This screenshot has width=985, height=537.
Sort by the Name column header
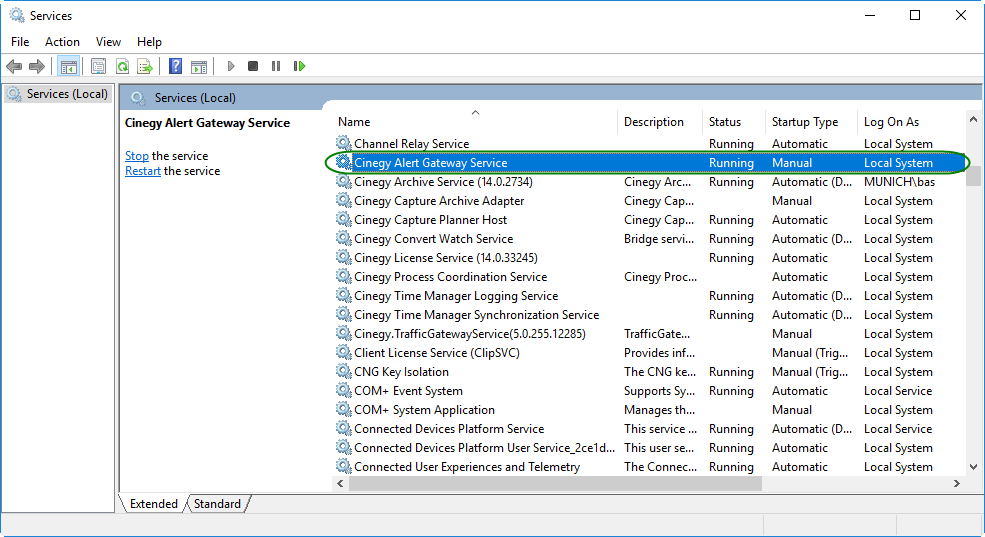tap(474, 122)
